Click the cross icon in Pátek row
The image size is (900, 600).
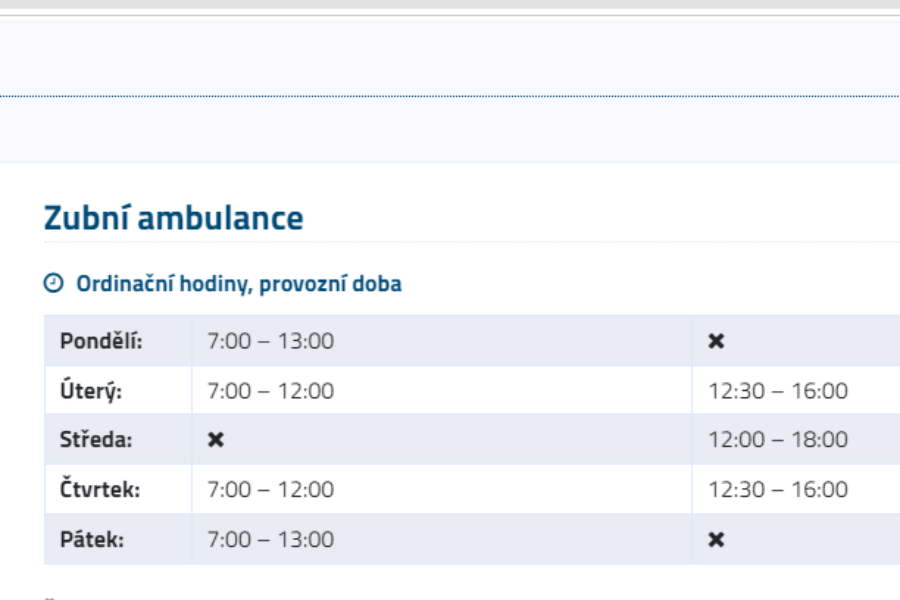[715, 541]
